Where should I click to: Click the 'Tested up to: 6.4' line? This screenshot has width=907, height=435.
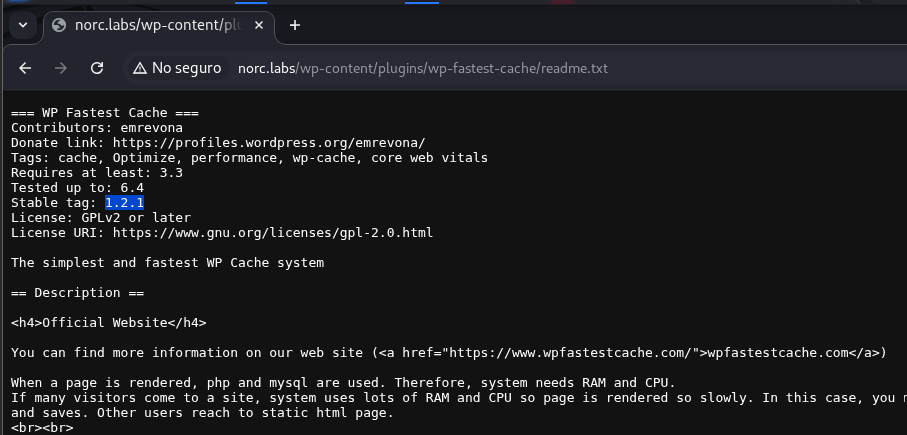pos(77,188)
